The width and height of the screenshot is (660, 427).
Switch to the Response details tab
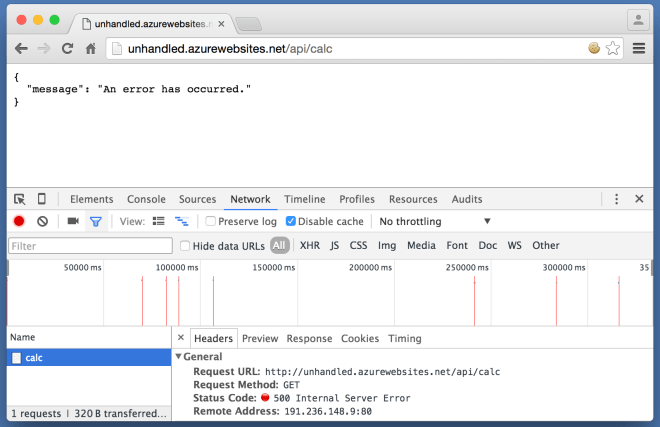point(309,339)
